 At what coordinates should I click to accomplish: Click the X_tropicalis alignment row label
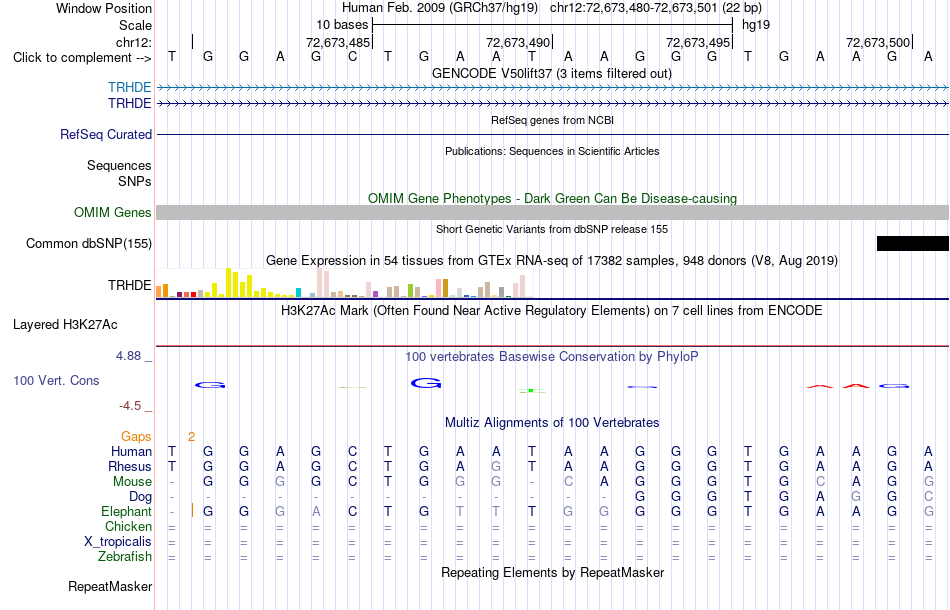click(x=118, y=542)
